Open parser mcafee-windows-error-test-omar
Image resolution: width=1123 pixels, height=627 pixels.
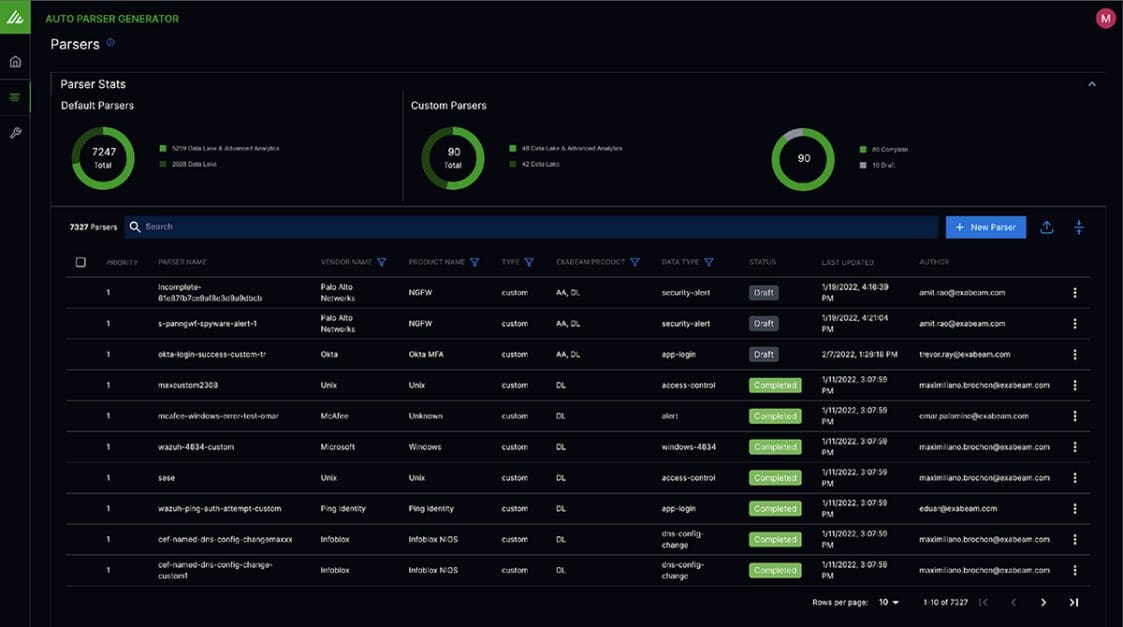coord(218,416)
